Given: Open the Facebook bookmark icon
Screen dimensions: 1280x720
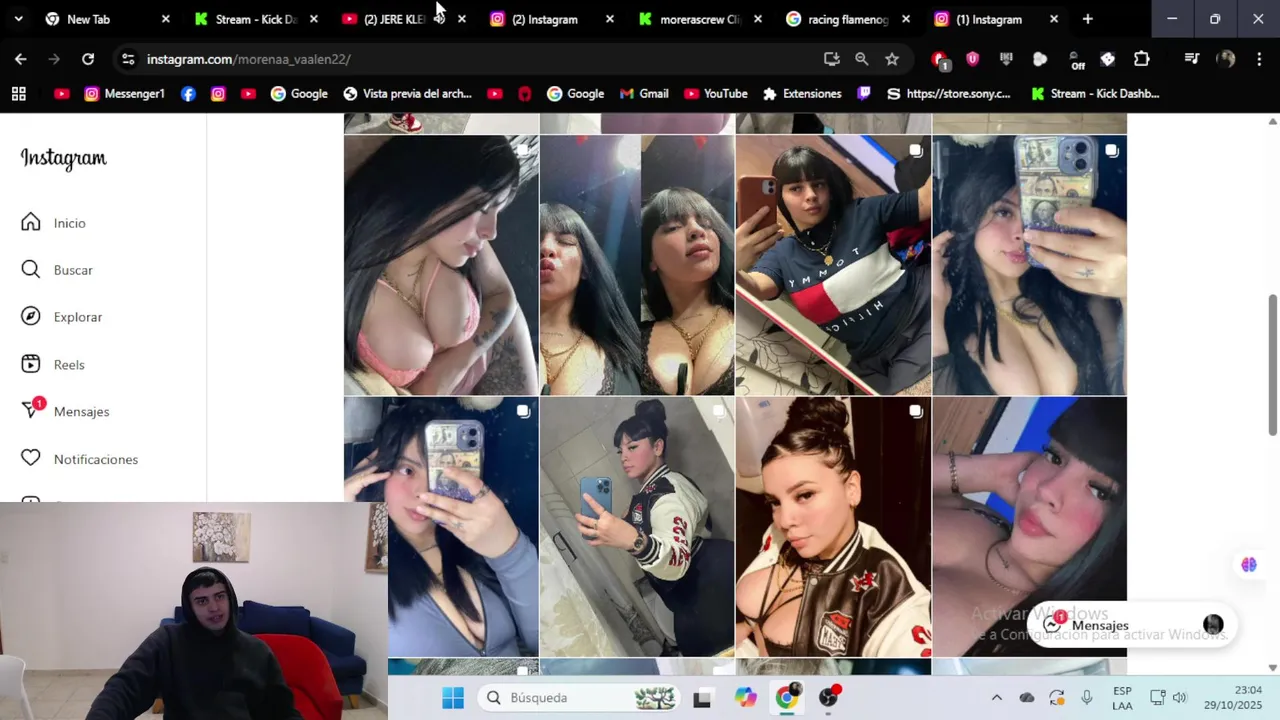Looking at the screenshot, I should (188, 94).
